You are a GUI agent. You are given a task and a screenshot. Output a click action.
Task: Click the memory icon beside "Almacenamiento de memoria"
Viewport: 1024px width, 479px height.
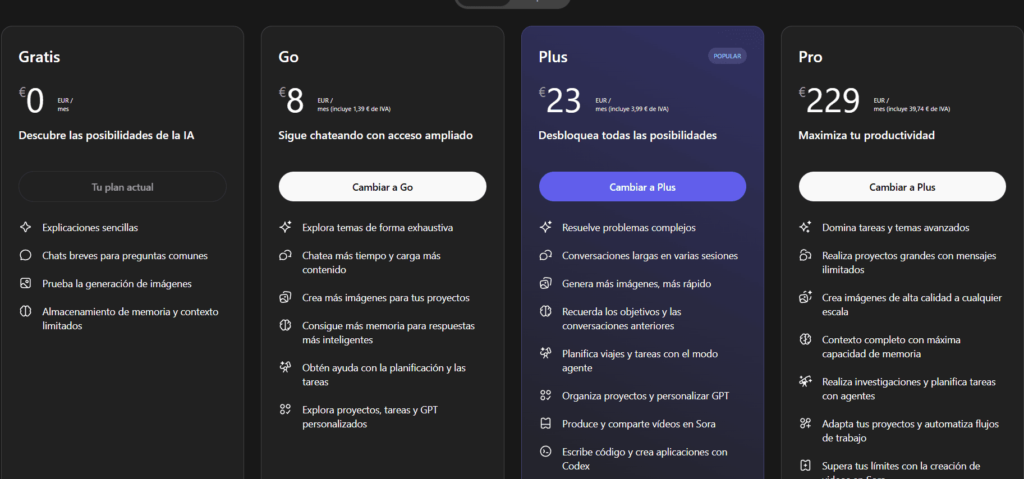pos(26,312)
